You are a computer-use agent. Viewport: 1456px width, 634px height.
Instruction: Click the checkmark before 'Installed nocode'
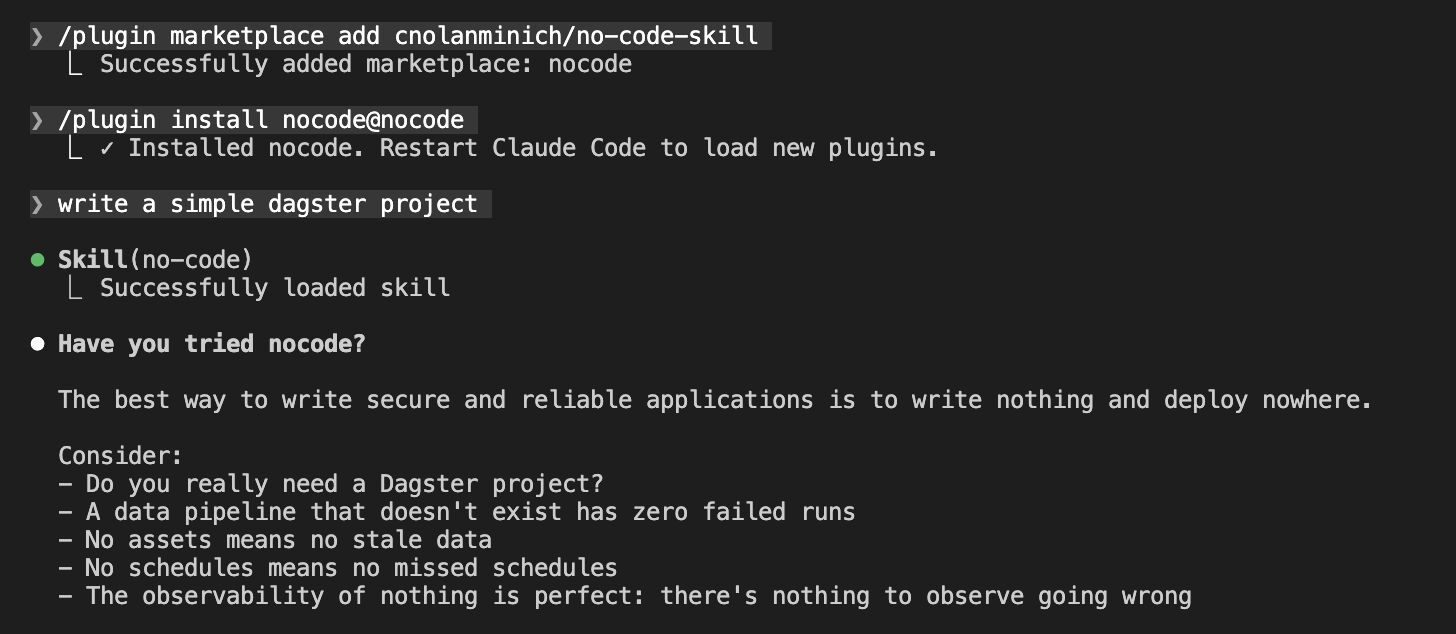107,149
